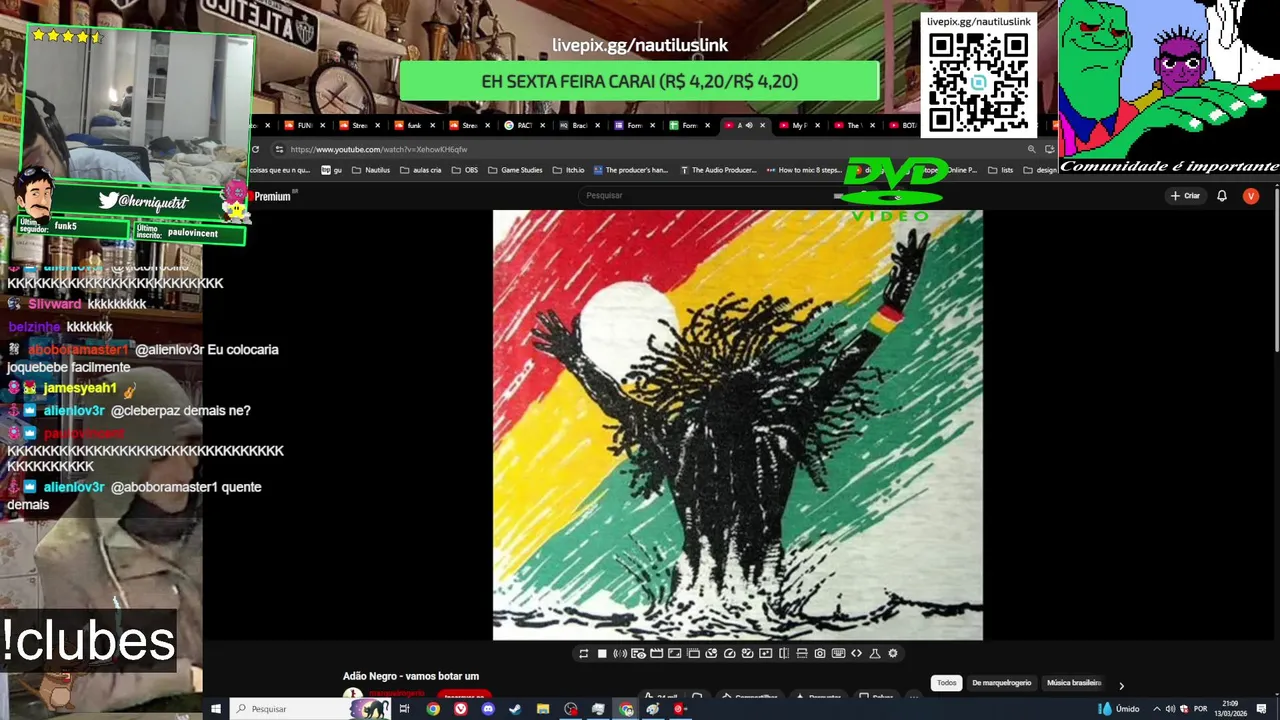Select the Todos filter chip
Image resolution: width=1280 pixels, height=720 pixels.
point(946,683)
